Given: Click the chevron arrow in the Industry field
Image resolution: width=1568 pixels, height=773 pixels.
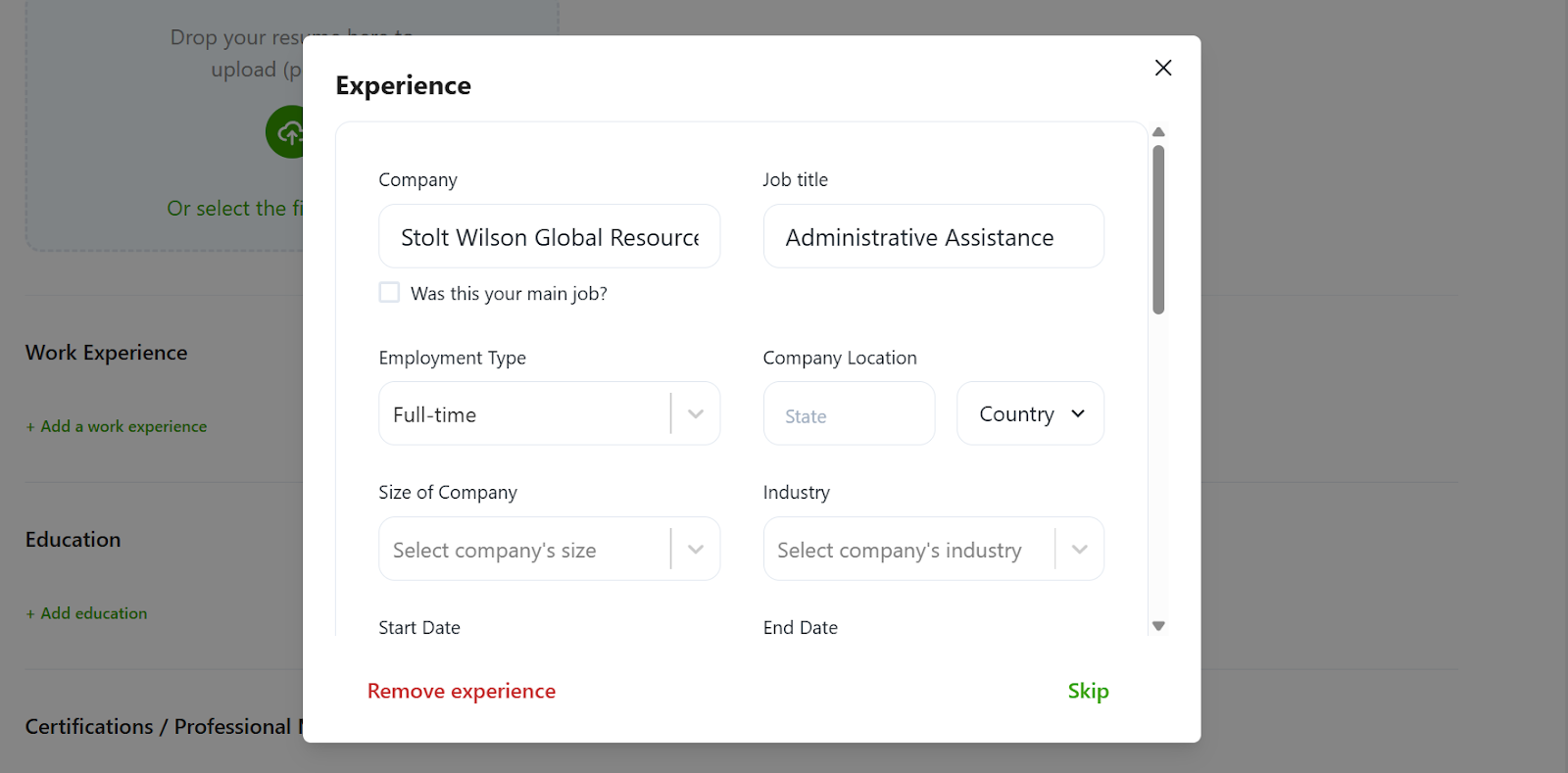Looking at the screenshot, I should click(1079, 550).
